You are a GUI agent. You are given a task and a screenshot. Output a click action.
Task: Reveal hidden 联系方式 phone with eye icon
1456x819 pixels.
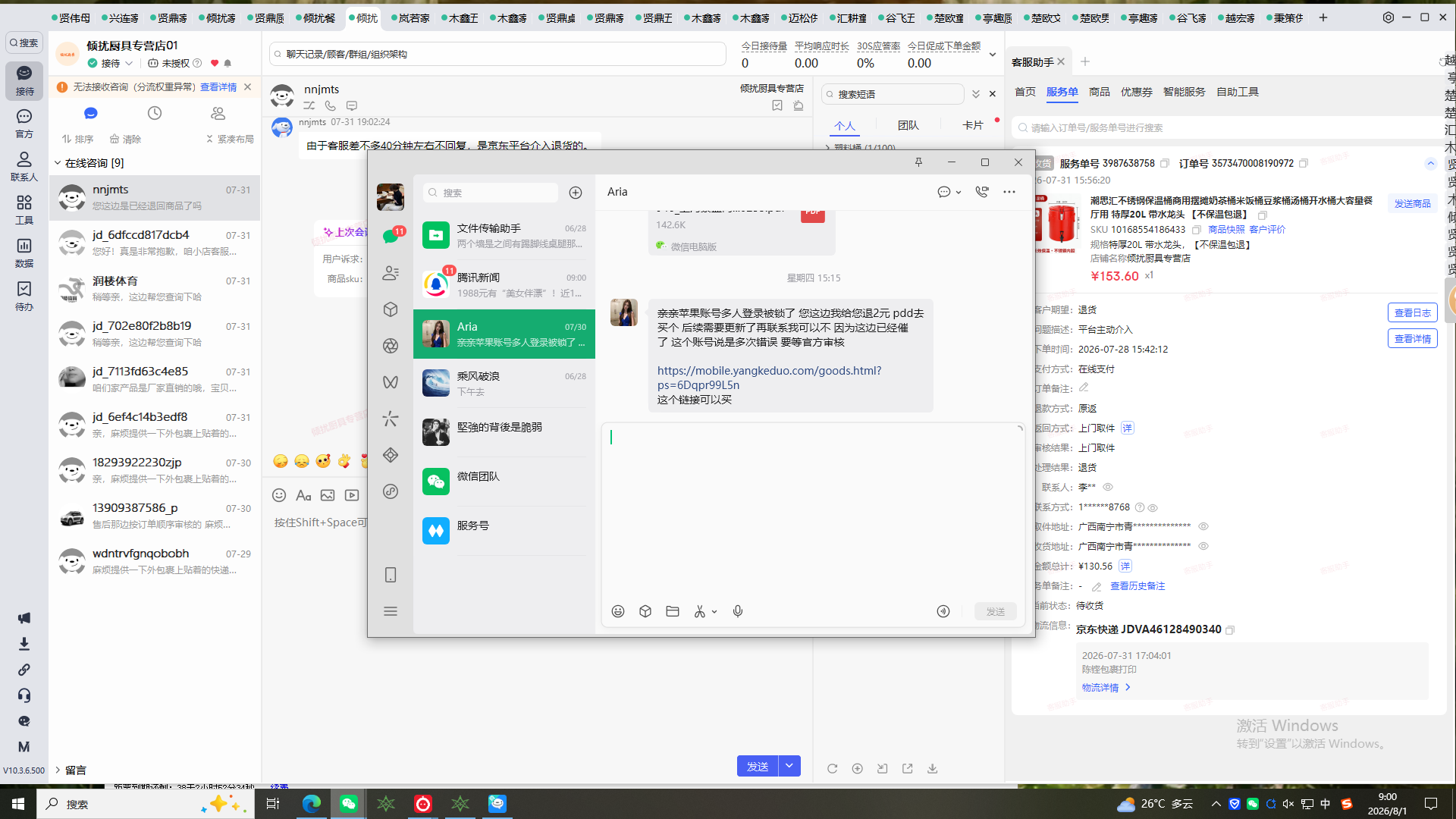tap(1153, 507)
